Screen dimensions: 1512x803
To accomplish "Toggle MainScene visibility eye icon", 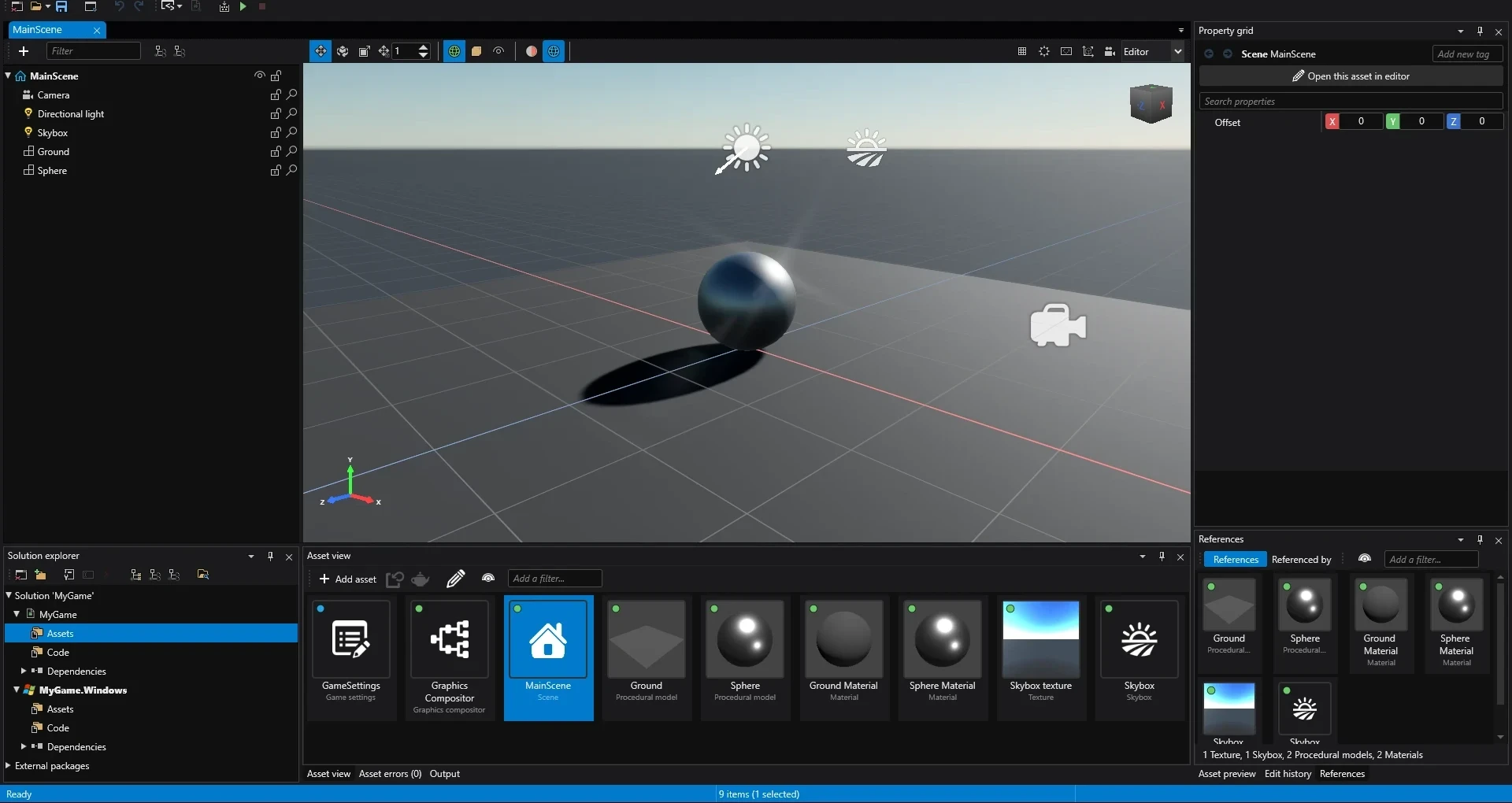I will (x=259, y=76).
